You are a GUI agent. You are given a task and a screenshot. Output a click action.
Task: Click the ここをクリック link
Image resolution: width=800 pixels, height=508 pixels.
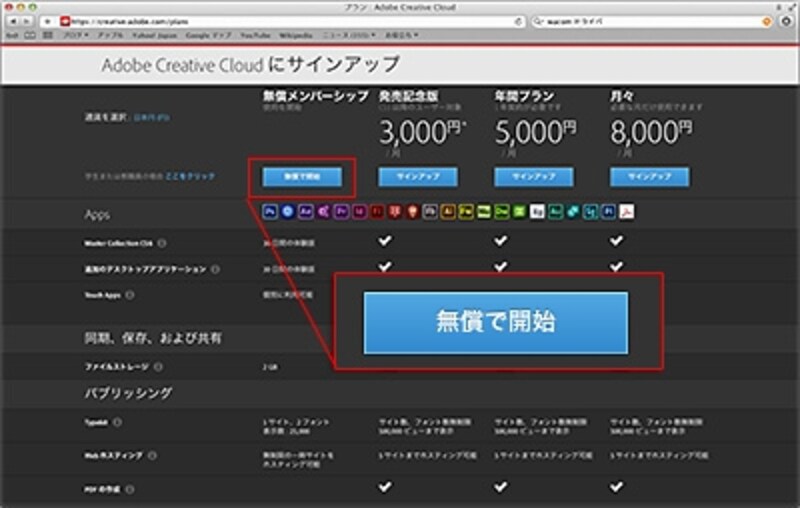pos(190,176)
